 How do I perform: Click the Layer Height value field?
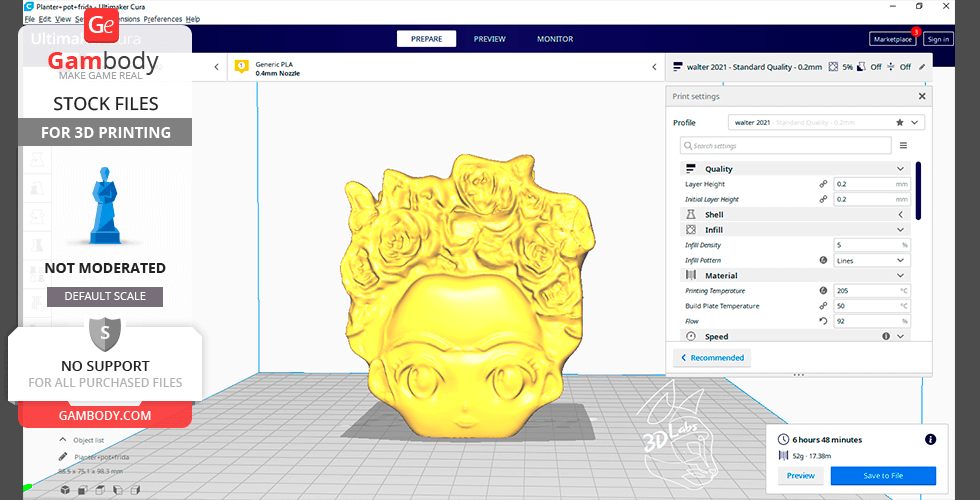[872, 184]
